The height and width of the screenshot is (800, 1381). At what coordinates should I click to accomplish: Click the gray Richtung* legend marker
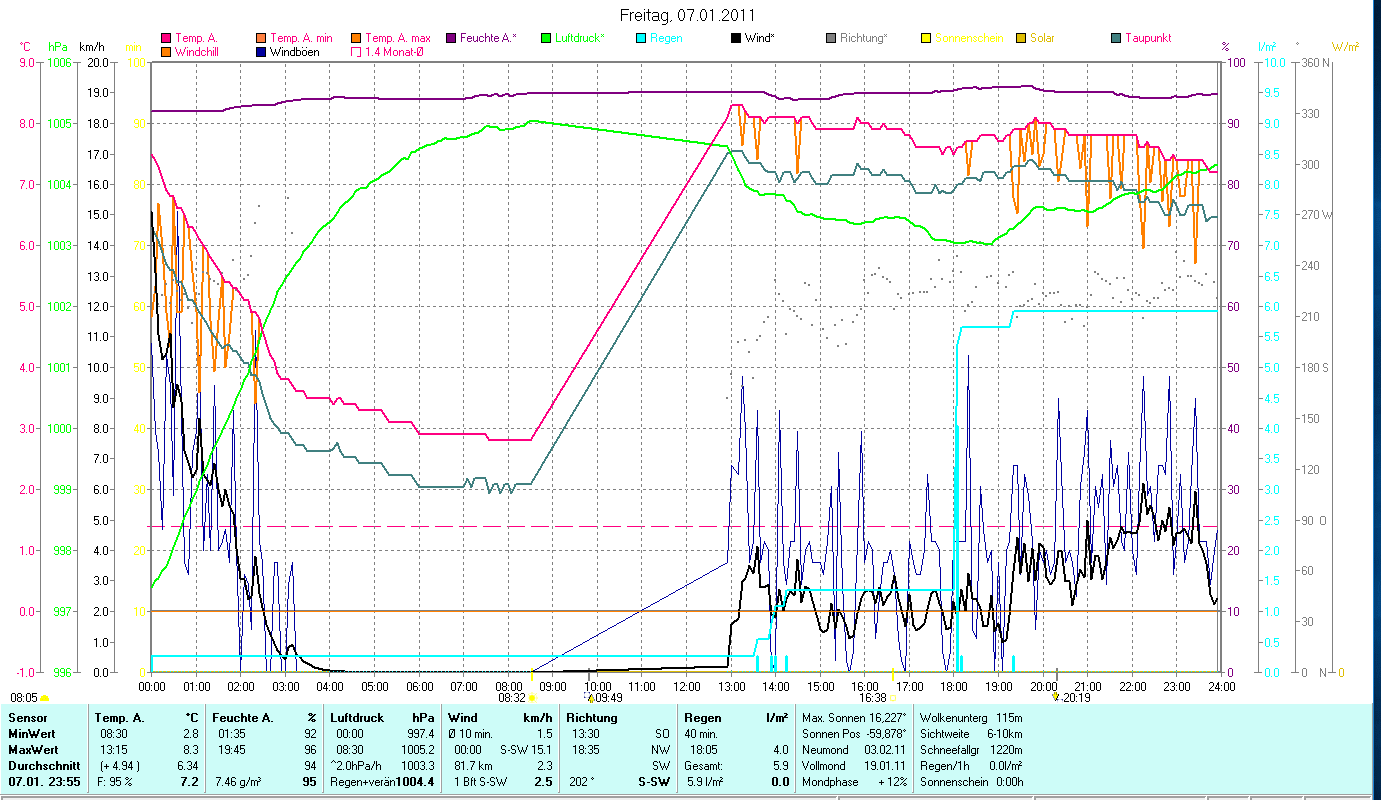coord(831,38)
